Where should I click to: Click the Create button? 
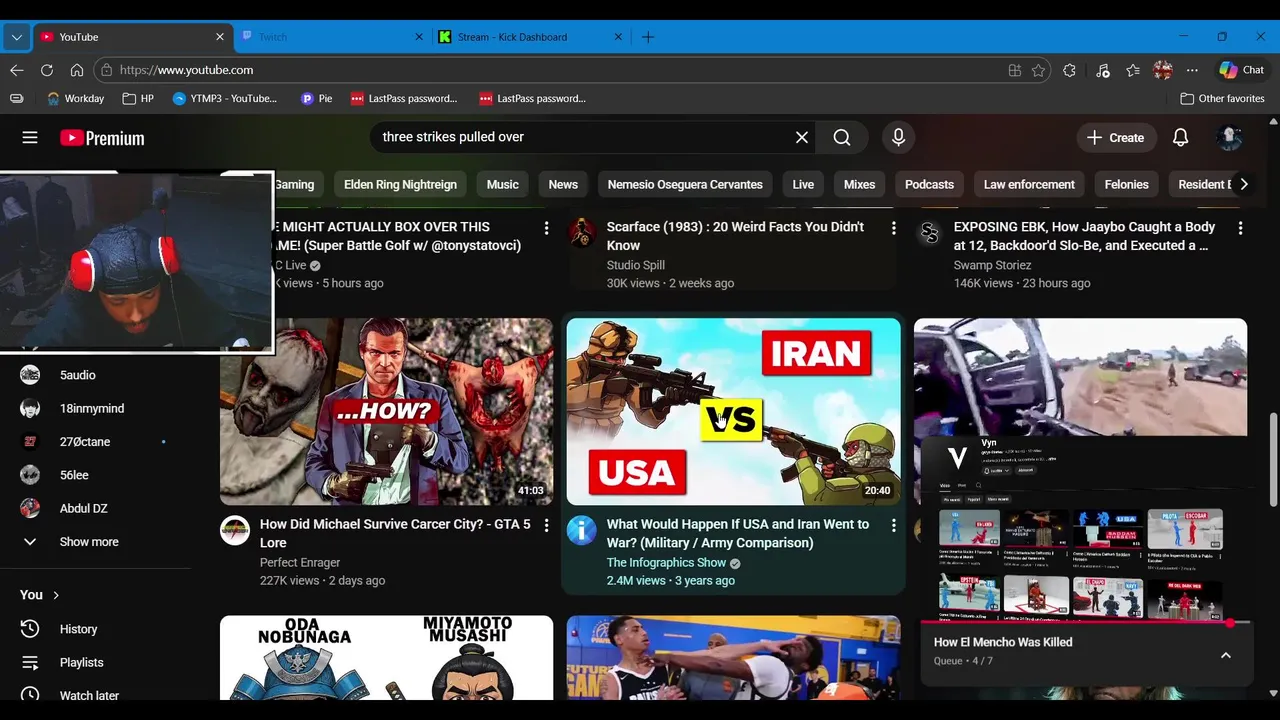[x=1116, y=138]
